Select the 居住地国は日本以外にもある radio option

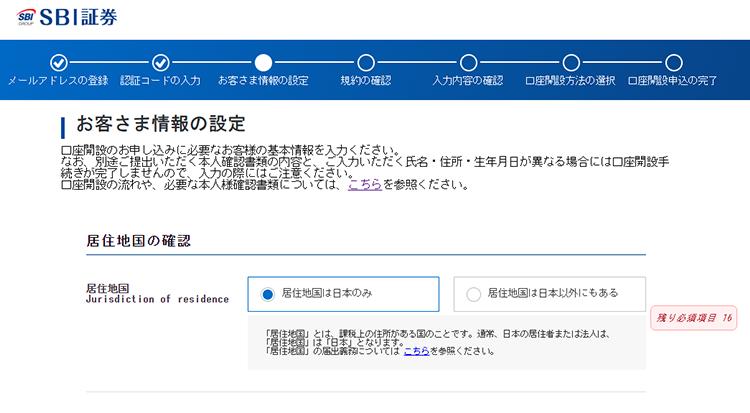point(474,294)
